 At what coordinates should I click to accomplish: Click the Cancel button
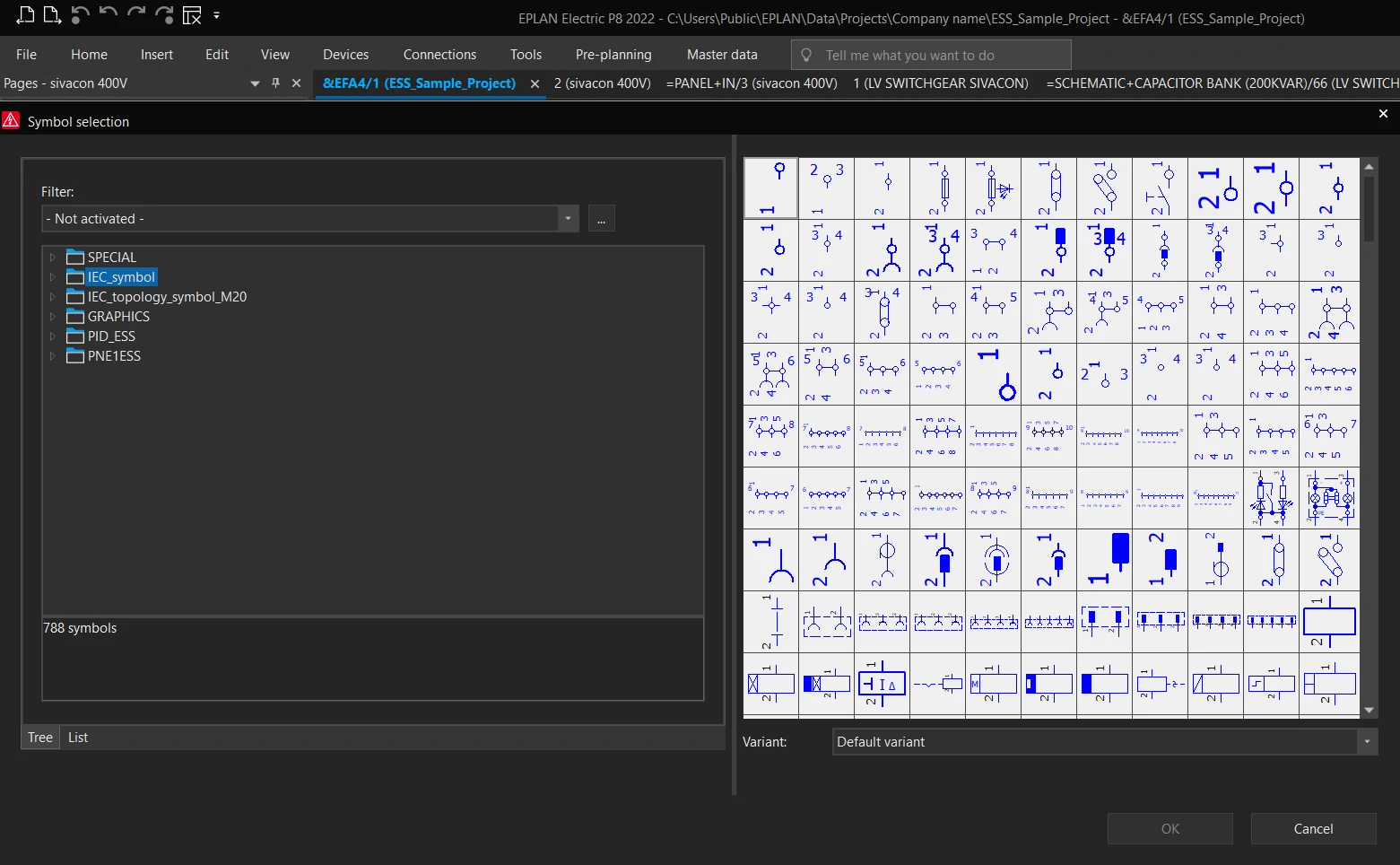click(x=1313, y=829)
